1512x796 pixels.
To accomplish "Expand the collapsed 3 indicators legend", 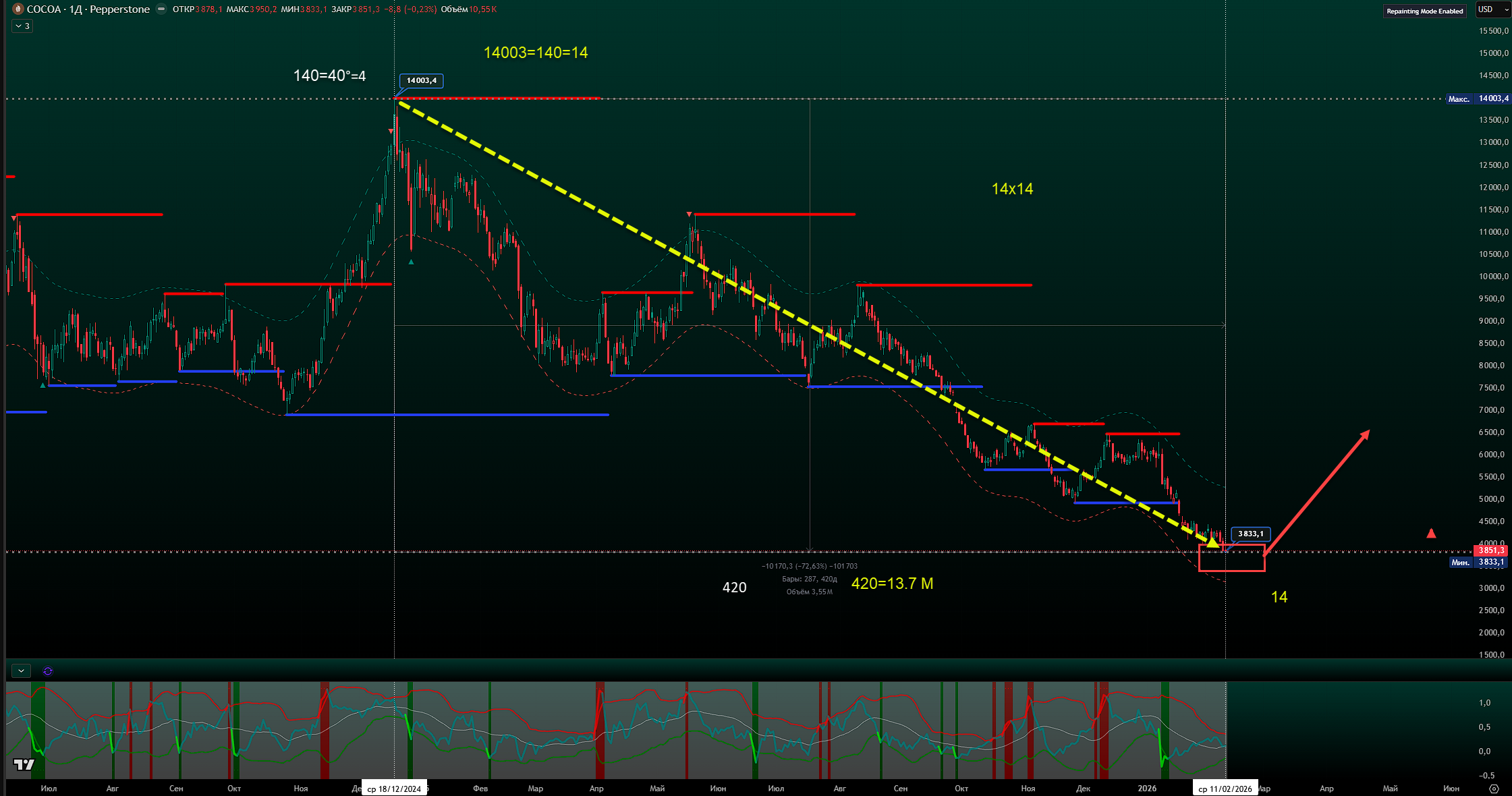I will coord(22,26).
